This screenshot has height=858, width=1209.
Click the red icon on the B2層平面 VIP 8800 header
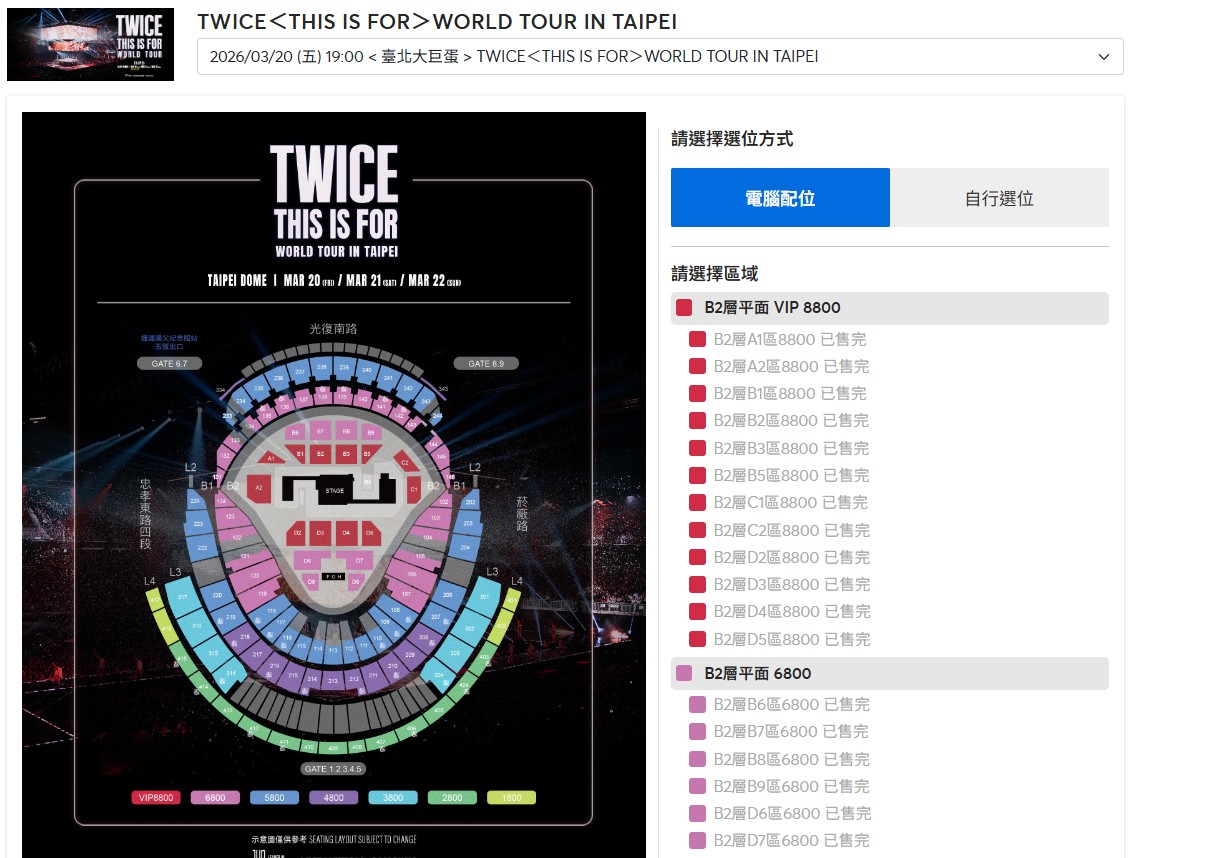[683, 308]
